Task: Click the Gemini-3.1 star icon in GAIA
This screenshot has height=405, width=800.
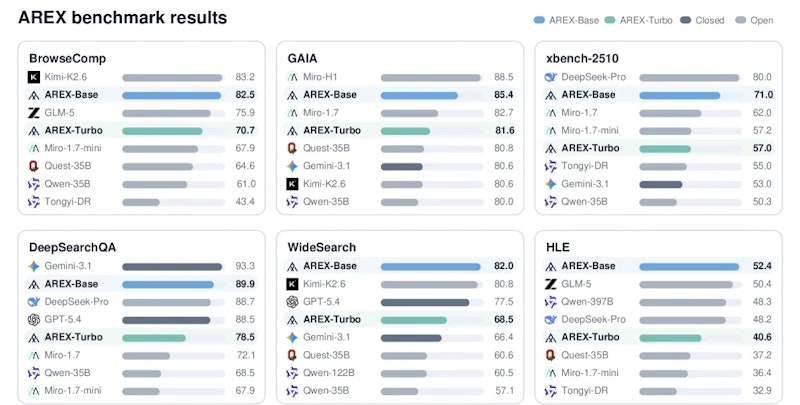Action: point(292,166)
